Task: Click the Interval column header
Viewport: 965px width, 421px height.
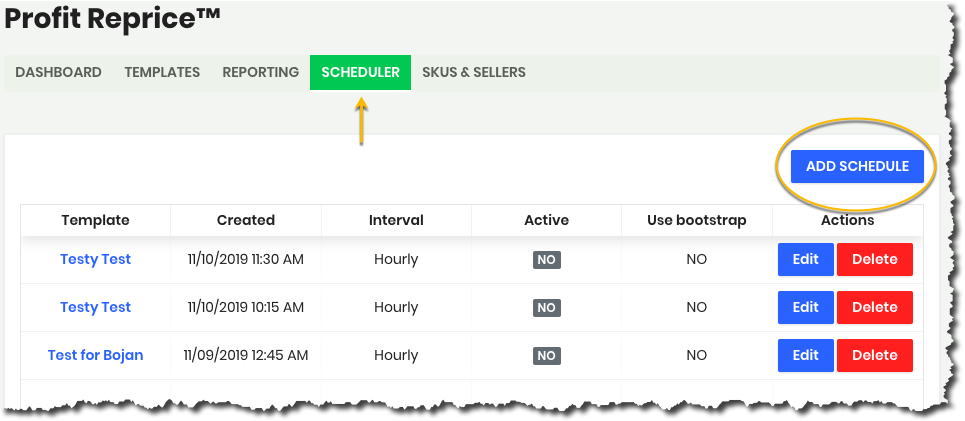Action: click(396, 220)
